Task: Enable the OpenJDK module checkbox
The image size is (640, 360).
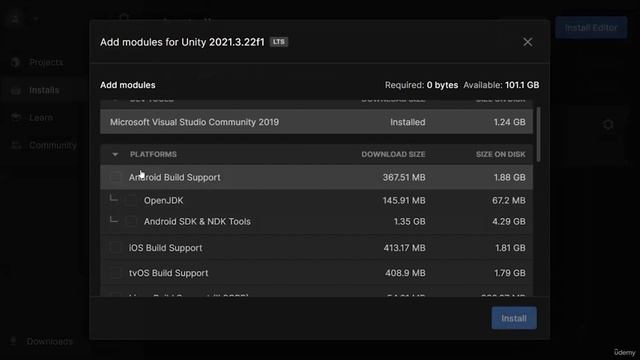Action: [x=131, y=200]
